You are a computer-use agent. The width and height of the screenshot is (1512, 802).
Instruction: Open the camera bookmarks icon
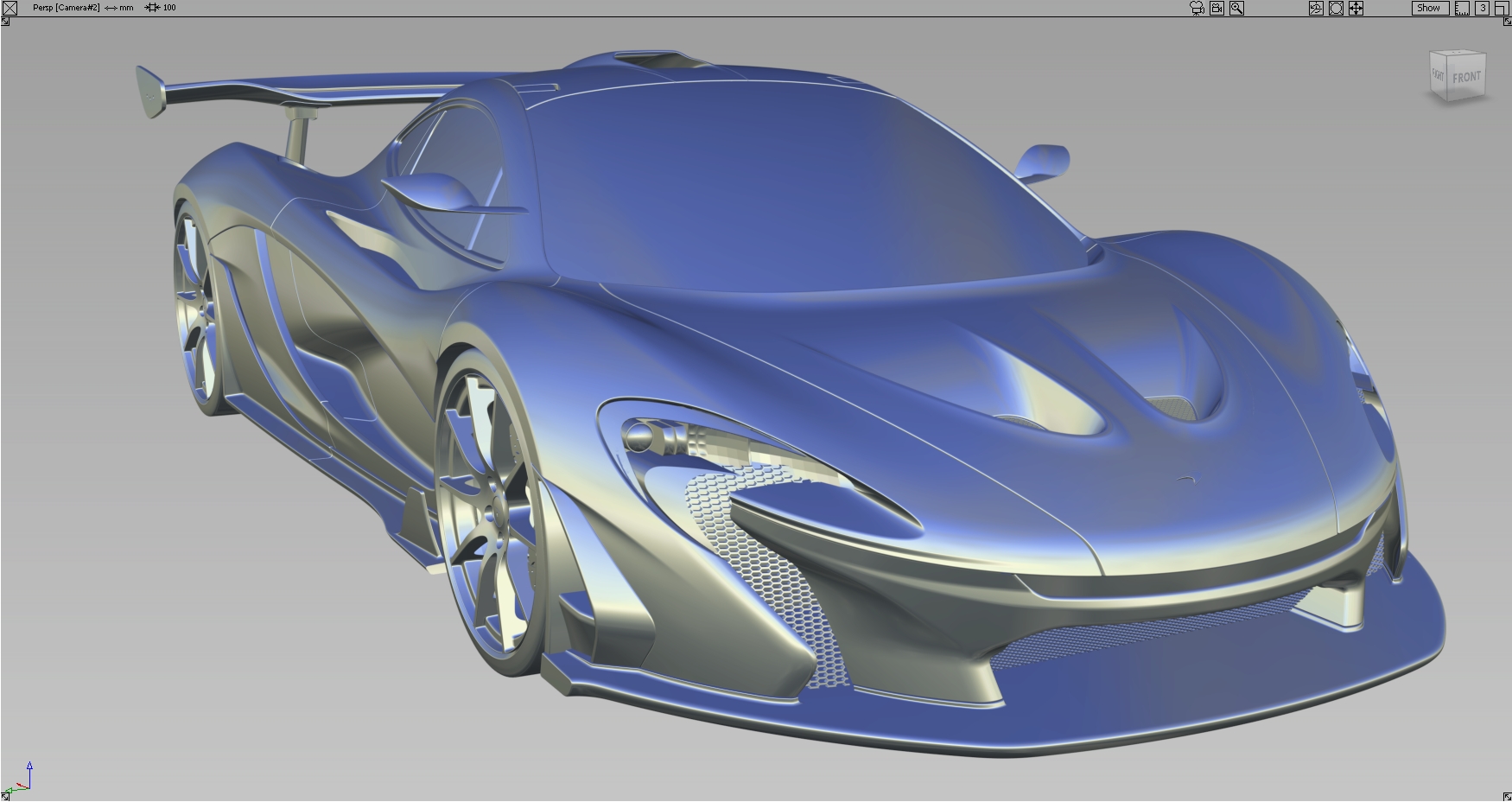click(x=1217, y=8)
